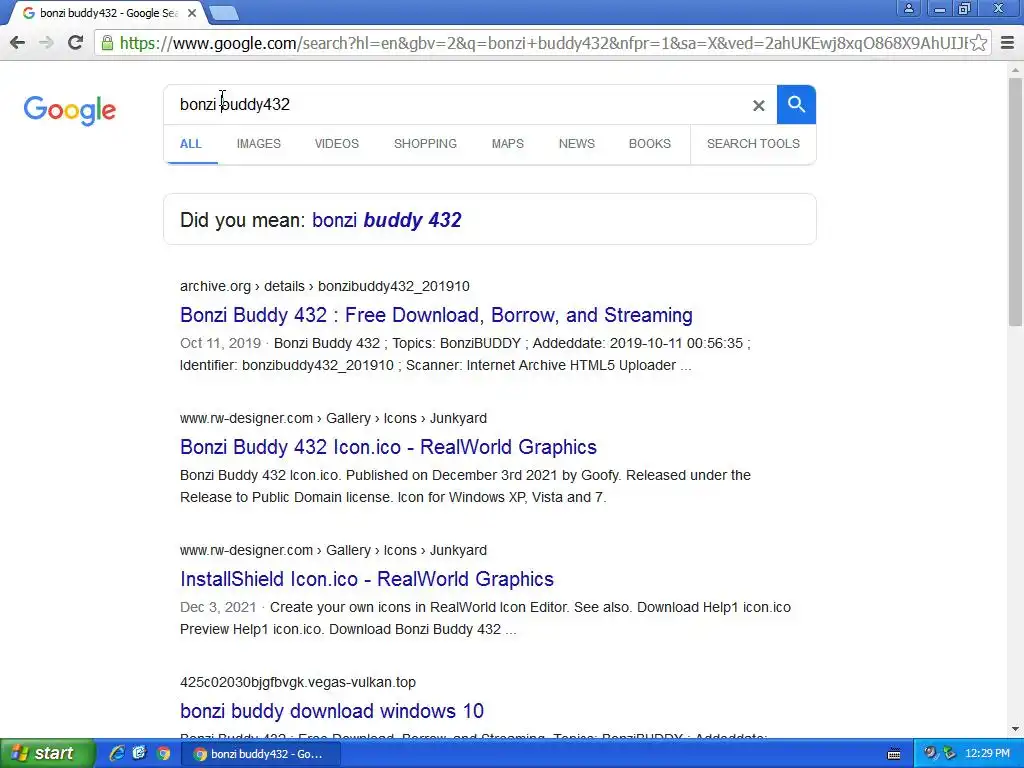
Task: Click the browser forward arrow
Action: click(x=46, y=43)
